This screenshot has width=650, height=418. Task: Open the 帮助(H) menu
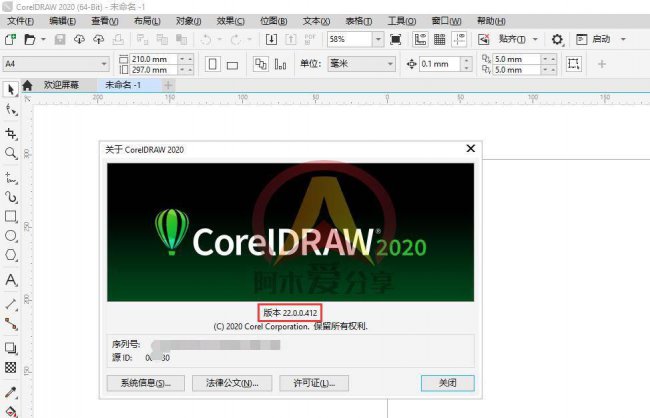[x=491, y=21]
